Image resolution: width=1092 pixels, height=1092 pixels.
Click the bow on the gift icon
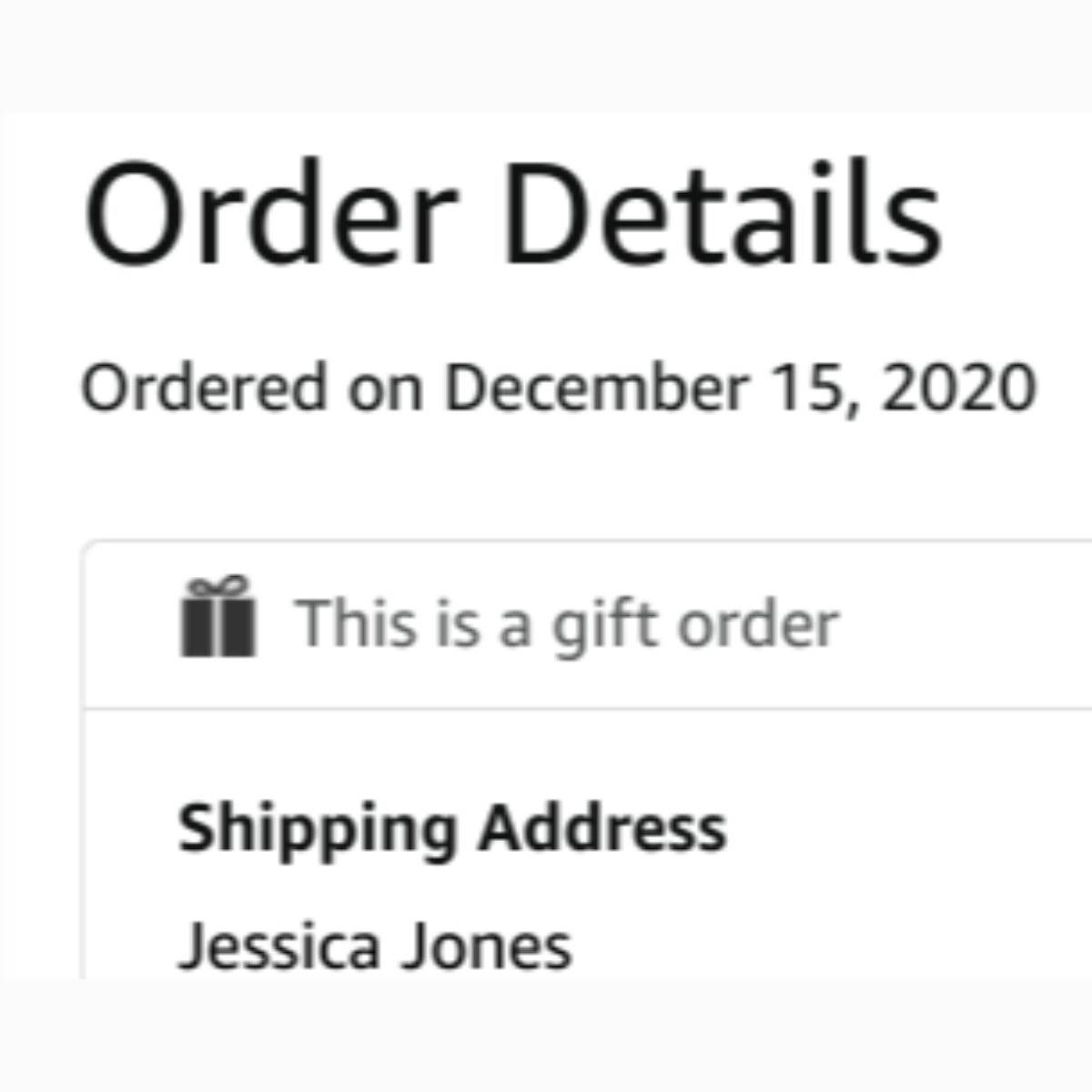(x=219, y=584)
